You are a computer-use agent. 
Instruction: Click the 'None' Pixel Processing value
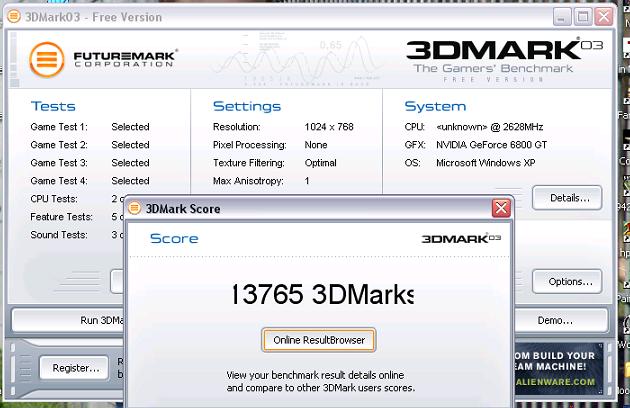pyautogui.click(x=316, y=145)
